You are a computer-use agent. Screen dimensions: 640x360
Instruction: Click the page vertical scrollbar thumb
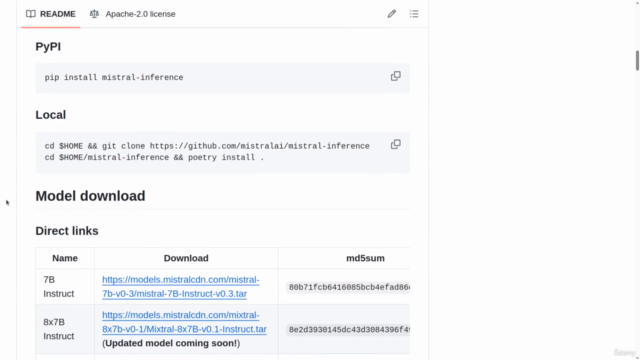[637, 60]
